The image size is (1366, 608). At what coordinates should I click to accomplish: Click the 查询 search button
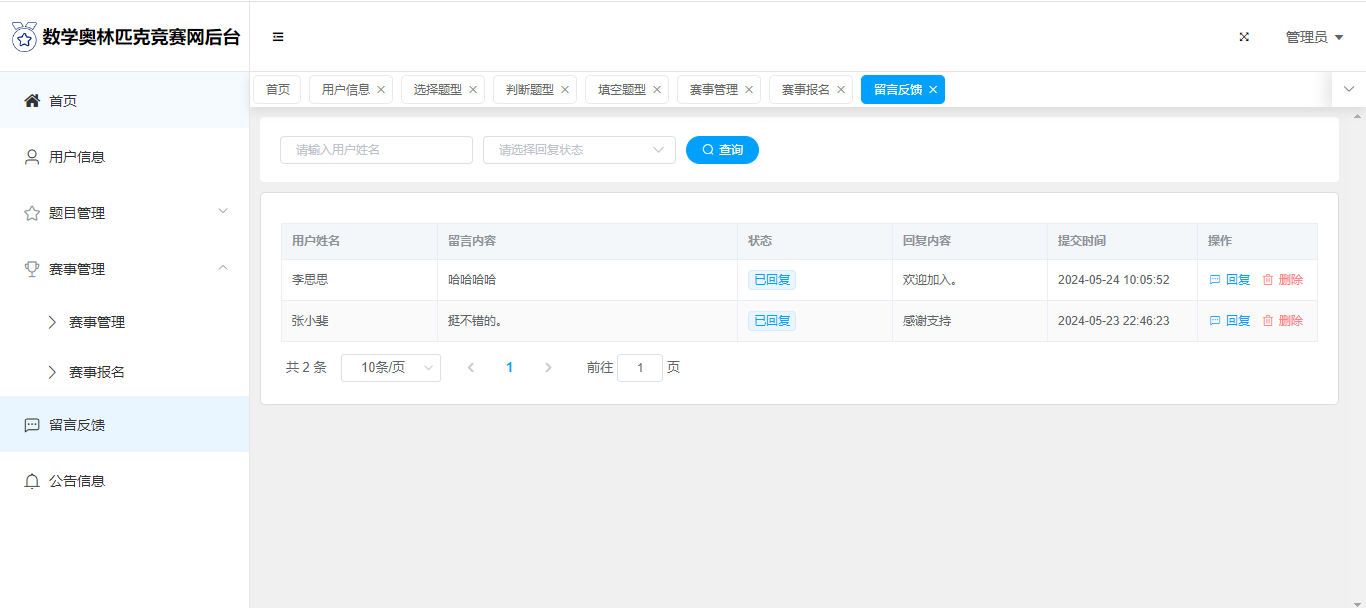[722, 150]
